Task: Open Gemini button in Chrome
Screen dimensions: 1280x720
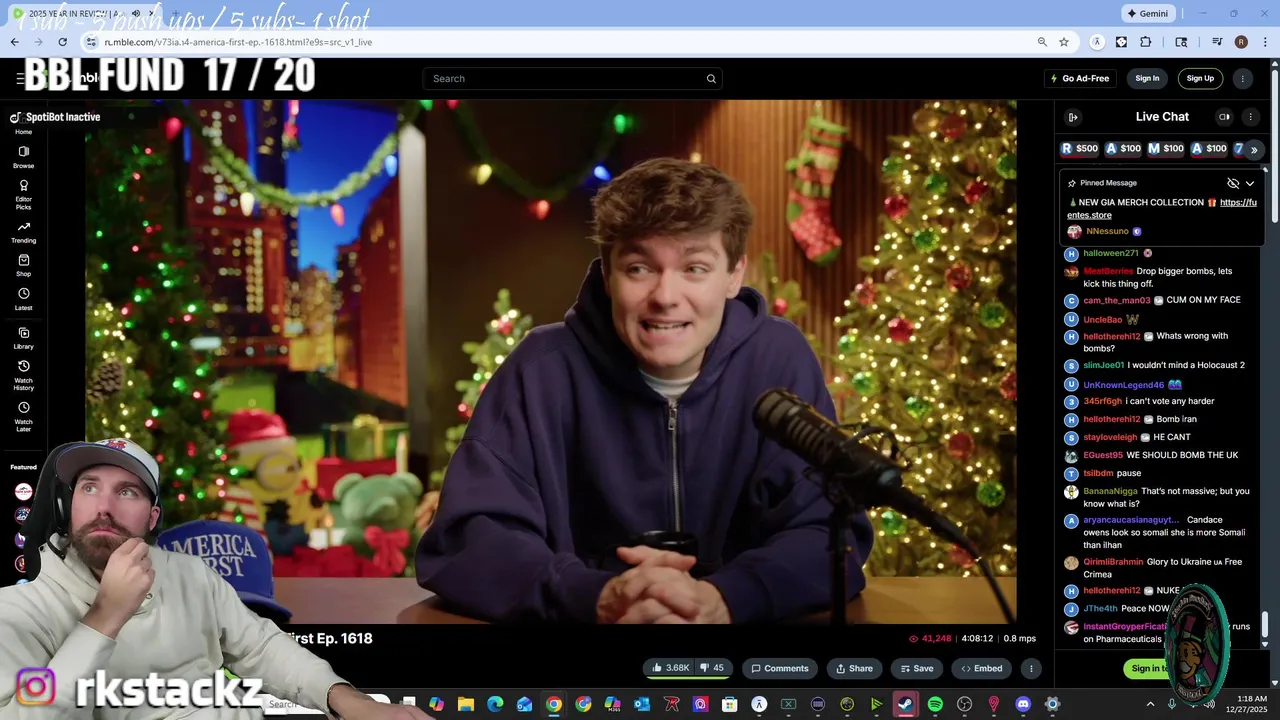Action: (x=1148, y=13)
